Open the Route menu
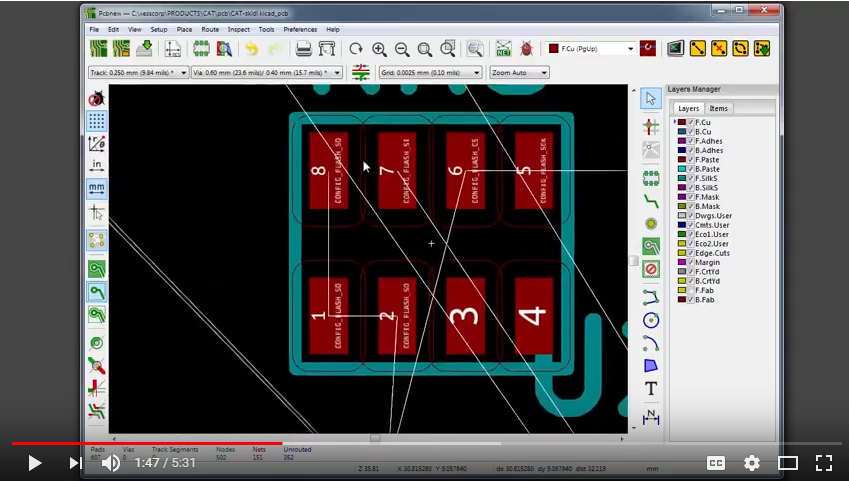The width and height of the screenshot is (849, 481). pos(210,29)
